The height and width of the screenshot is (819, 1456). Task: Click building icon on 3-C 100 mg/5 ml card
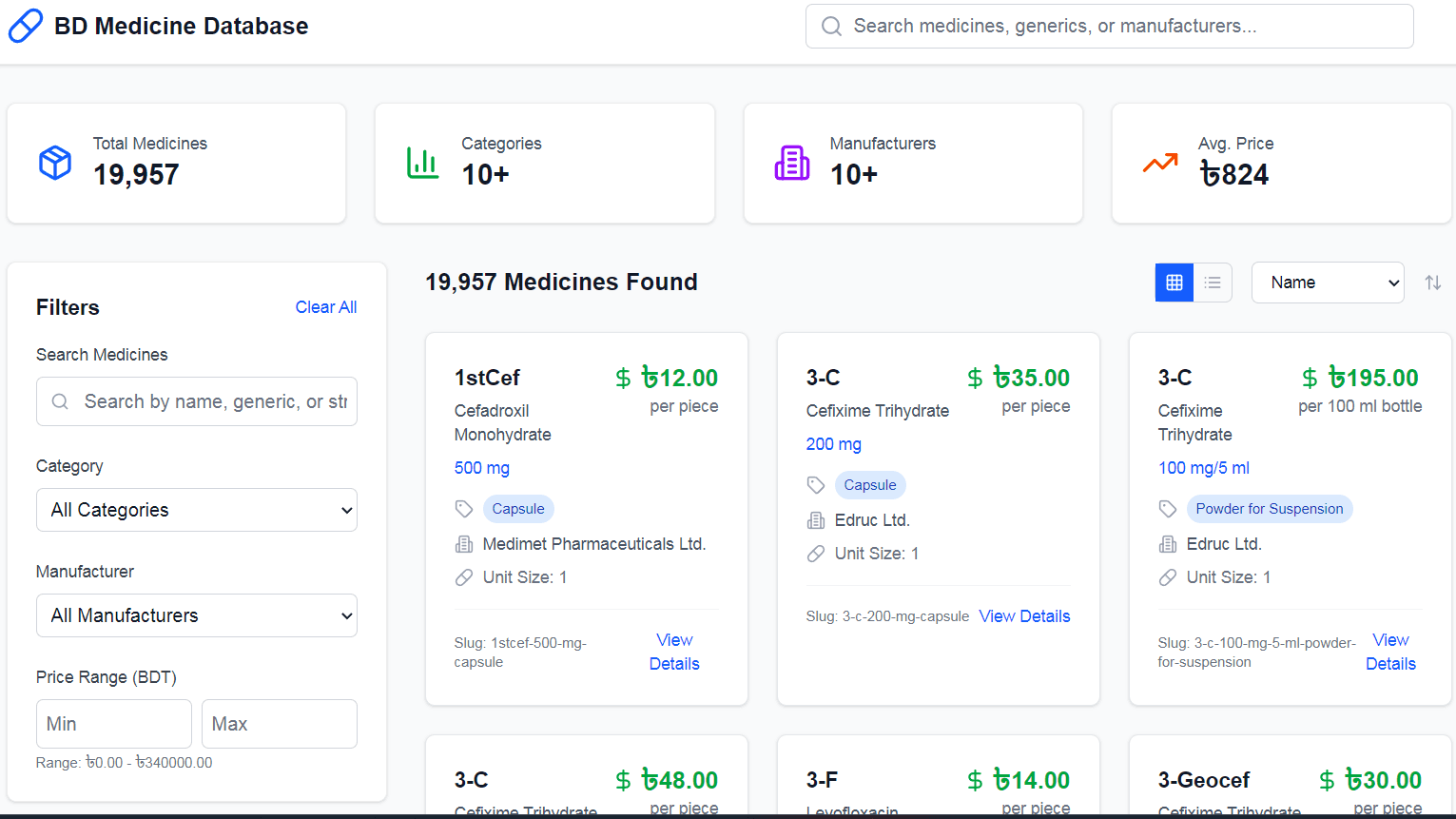[x=1168, y=544]
